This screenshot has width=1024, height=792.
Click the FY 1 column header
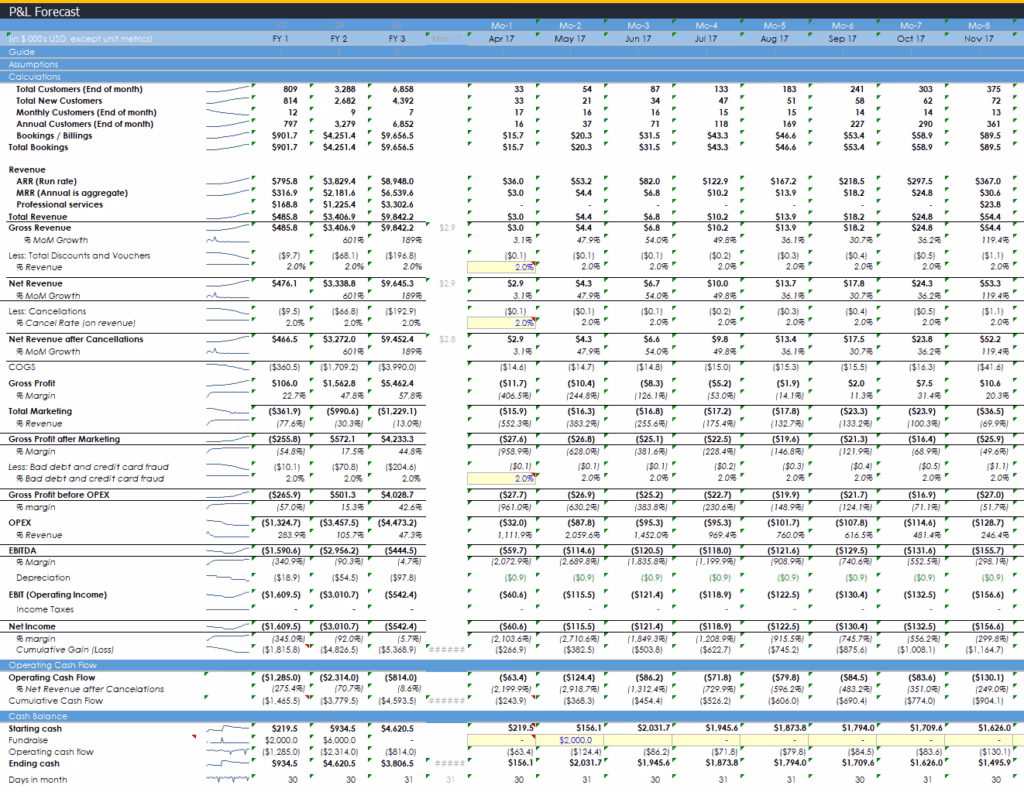280,39
